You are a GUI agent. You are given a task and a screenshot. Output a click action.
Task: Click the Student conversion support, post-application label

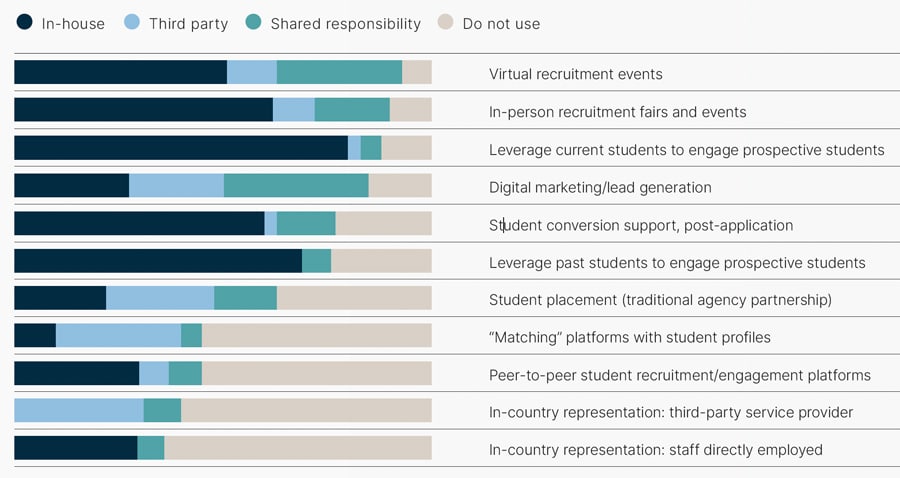pyautogui.click(x=641, y=226)
